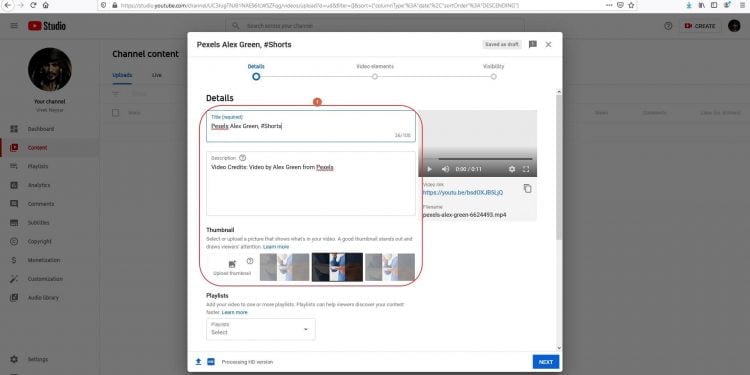Open the hamburger menu in YouTube Studio
Viewport: 750px width, 375px height.
[x=14, y=26]
